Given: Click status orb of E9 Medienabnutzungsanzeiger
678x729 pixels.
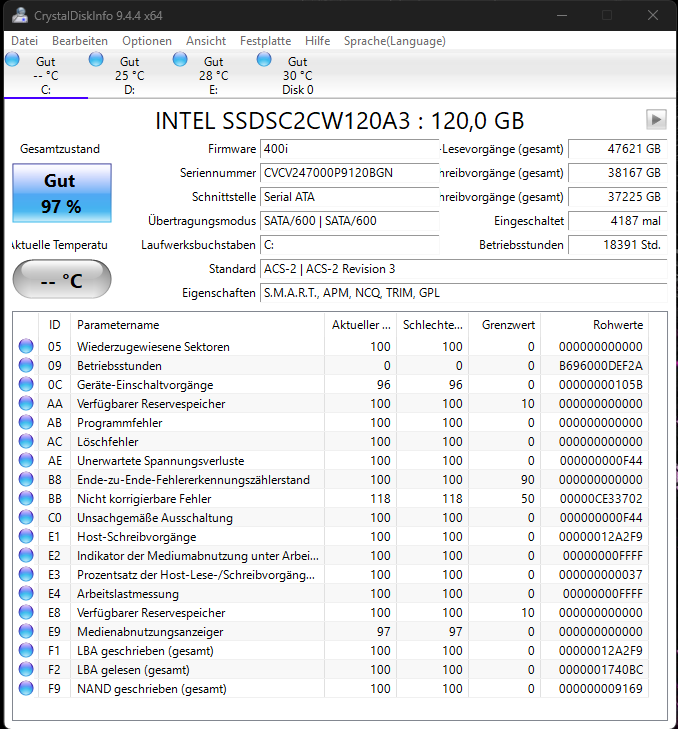Looking at the screenshot, I should pyautogui.click(x=26, y=631).
